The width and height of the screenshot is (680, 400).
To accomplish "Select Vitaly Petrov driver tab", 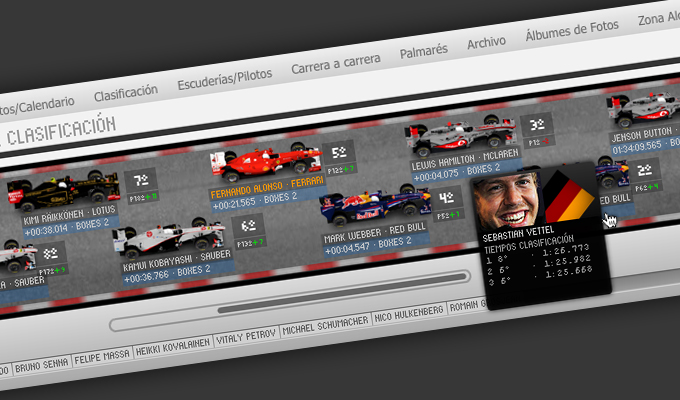I will click(x=246, y=336).
